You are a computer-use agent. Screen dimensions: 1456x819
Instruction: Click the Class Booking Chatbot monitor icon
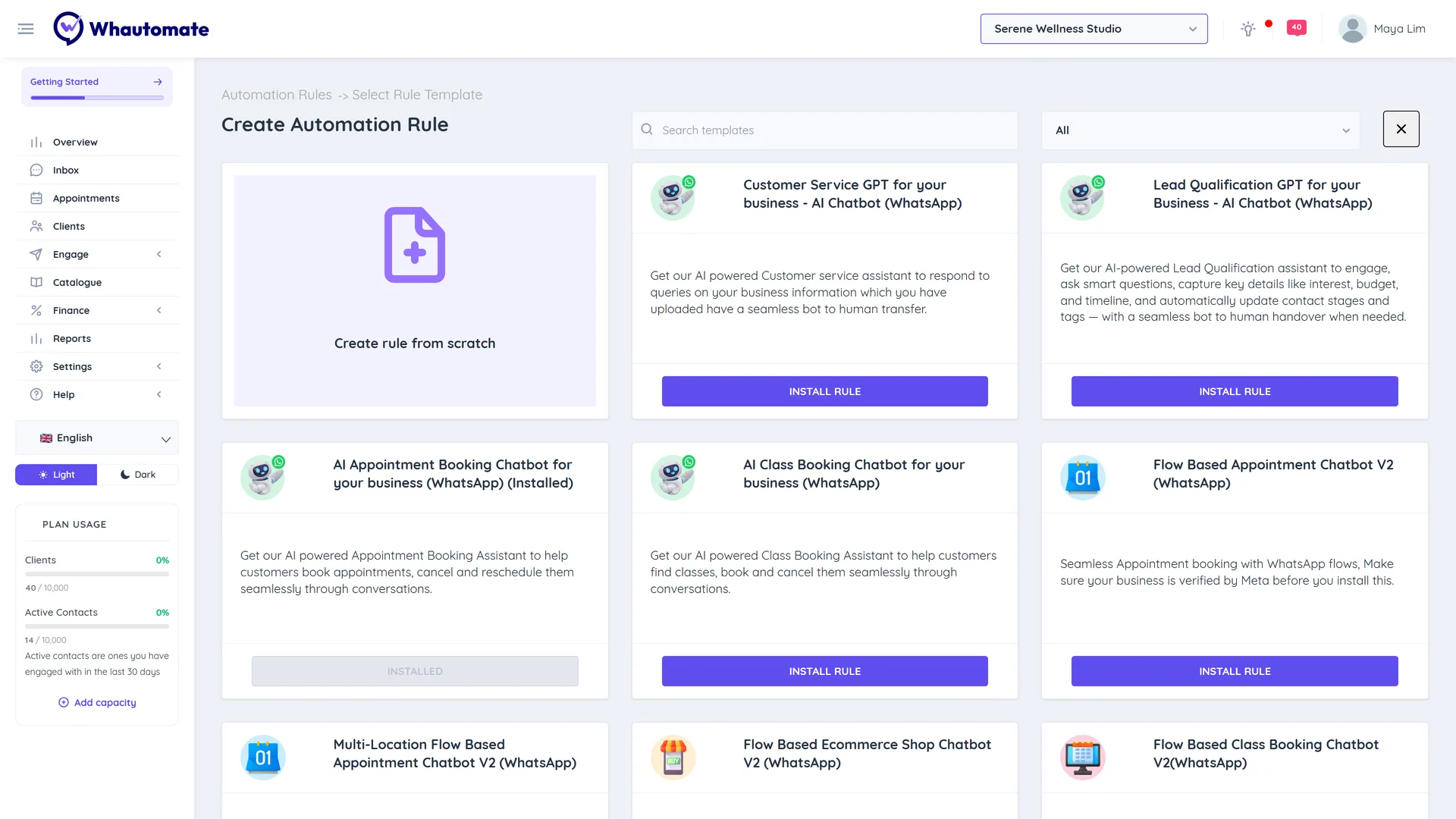(1082, 758)
